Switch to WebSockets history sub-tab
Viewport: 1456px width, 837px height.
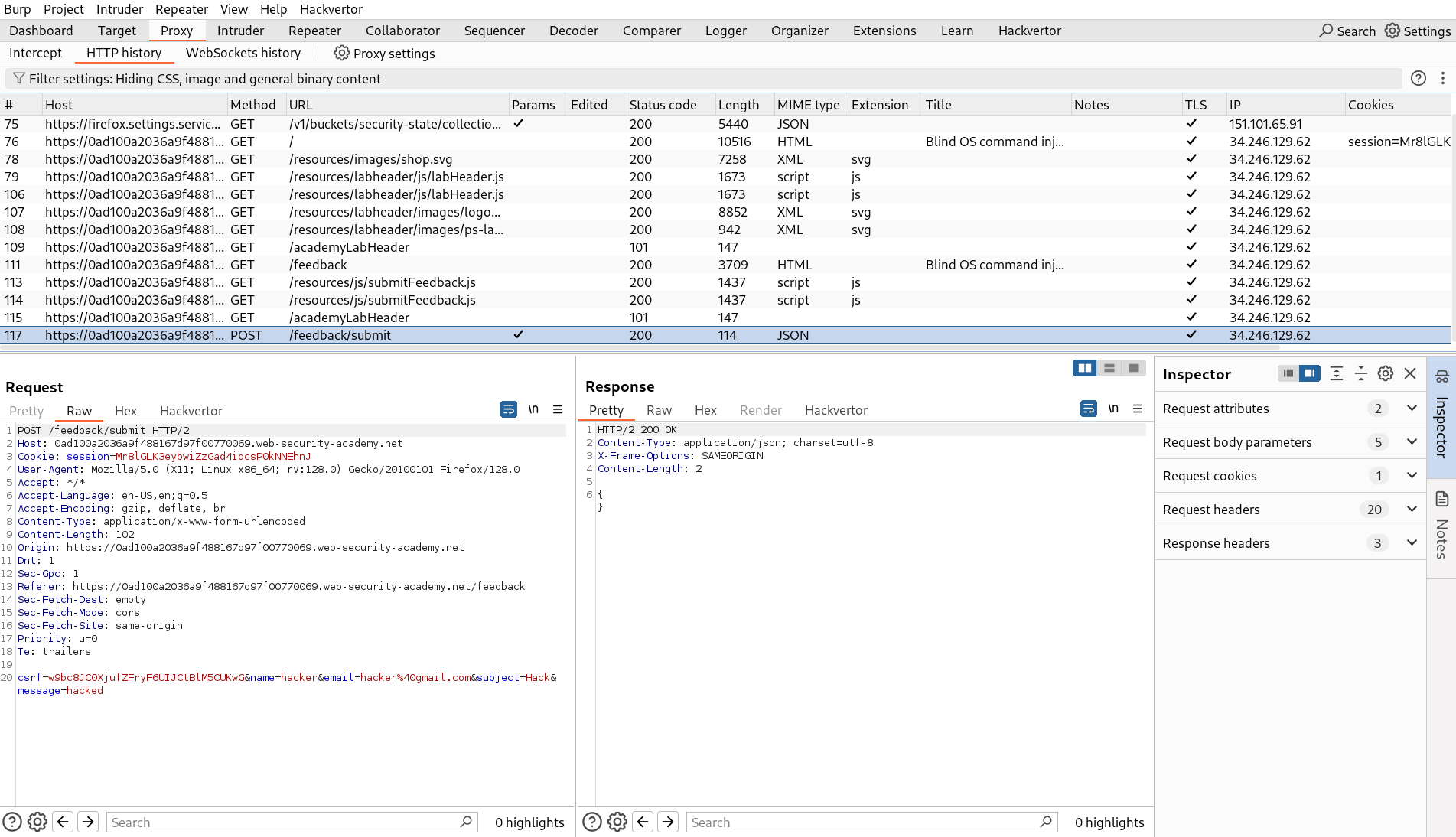(243, 53)
